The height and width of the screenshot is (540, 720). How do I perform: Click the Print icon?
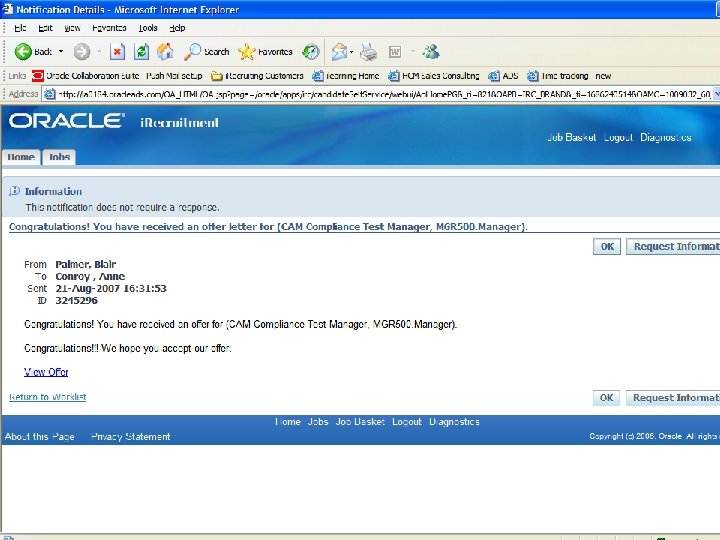tap(368, 51)
